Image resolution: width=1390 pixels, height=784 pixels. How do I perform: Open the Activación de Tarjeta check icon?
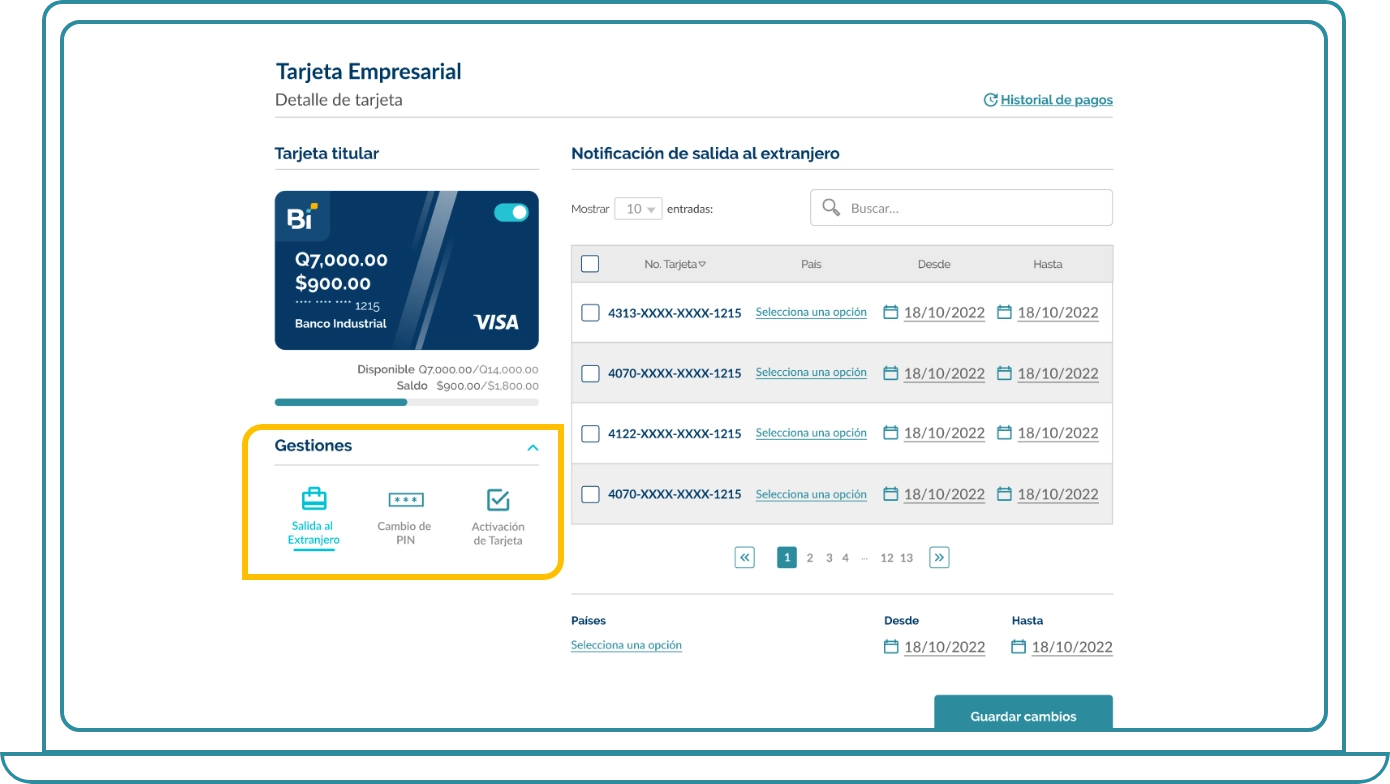point(498,500)
